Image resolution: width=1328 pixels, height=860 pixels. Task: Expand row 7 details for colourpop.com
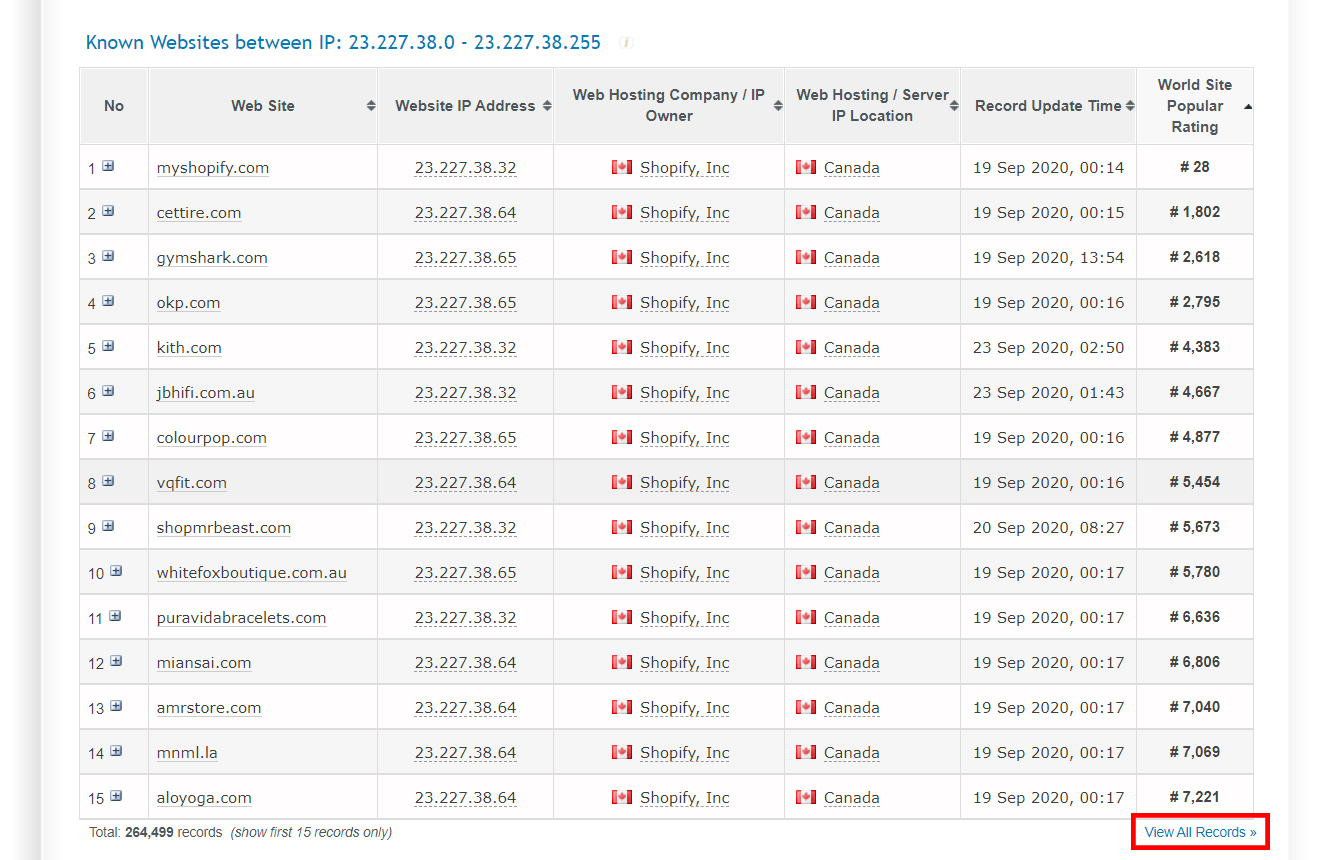[108, 436]
